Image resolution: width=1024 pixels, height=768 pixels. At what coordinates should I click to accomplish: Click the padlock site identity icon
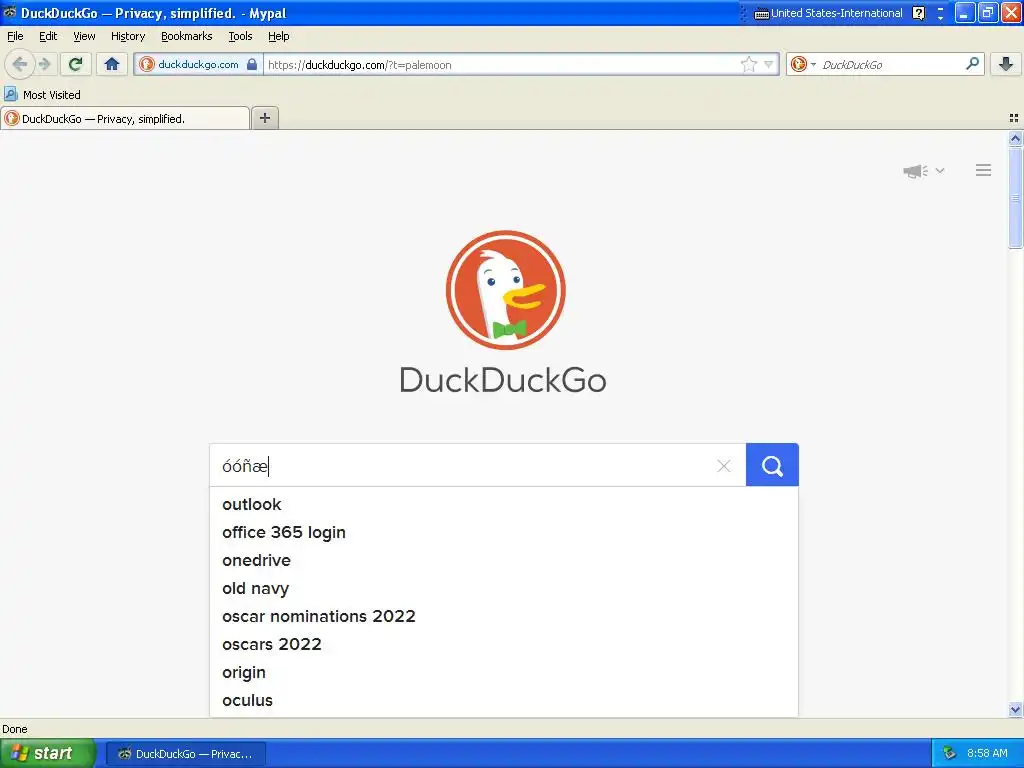pyautogui.click(x=252, y=64)
